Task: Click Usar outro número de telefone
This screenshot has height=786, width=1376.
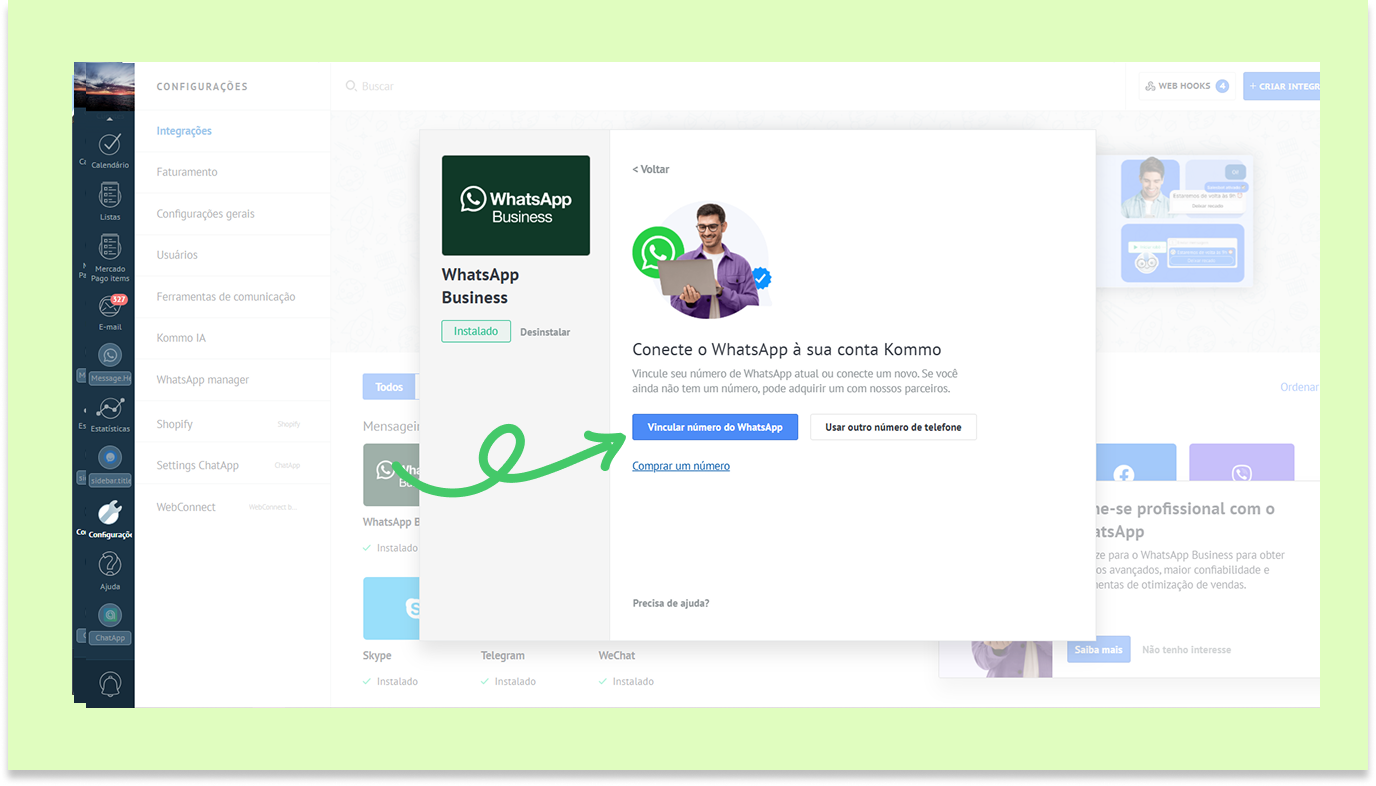Action: 893,427
